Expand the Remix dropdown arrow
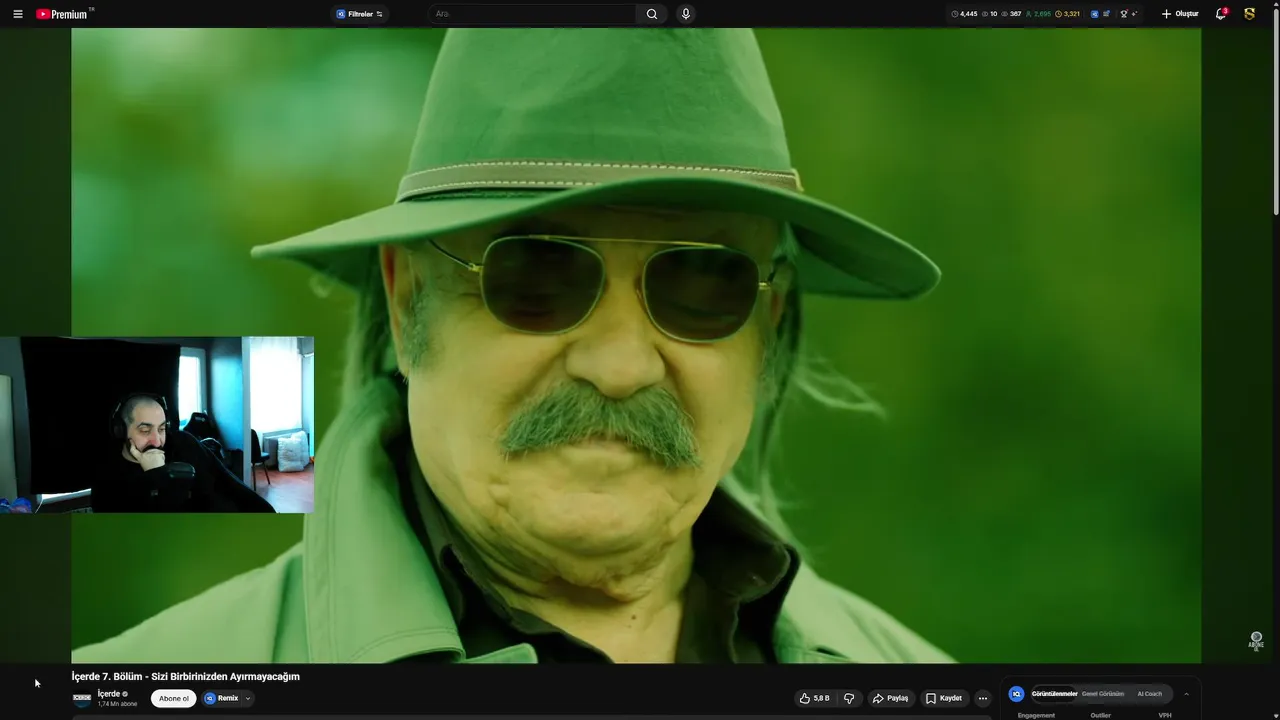Viewport: 1280px width, 720px height. pos(248,698)
